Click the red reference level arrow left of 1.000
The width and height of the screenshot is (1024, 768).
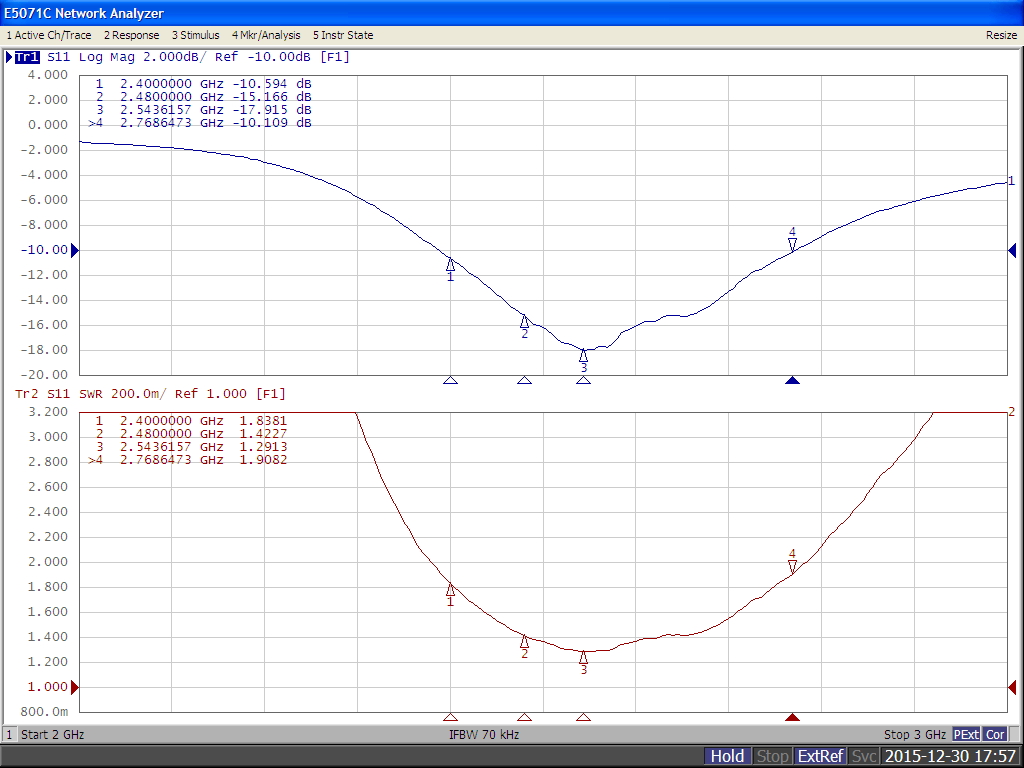pyautogui.click(x=74, y=687)
